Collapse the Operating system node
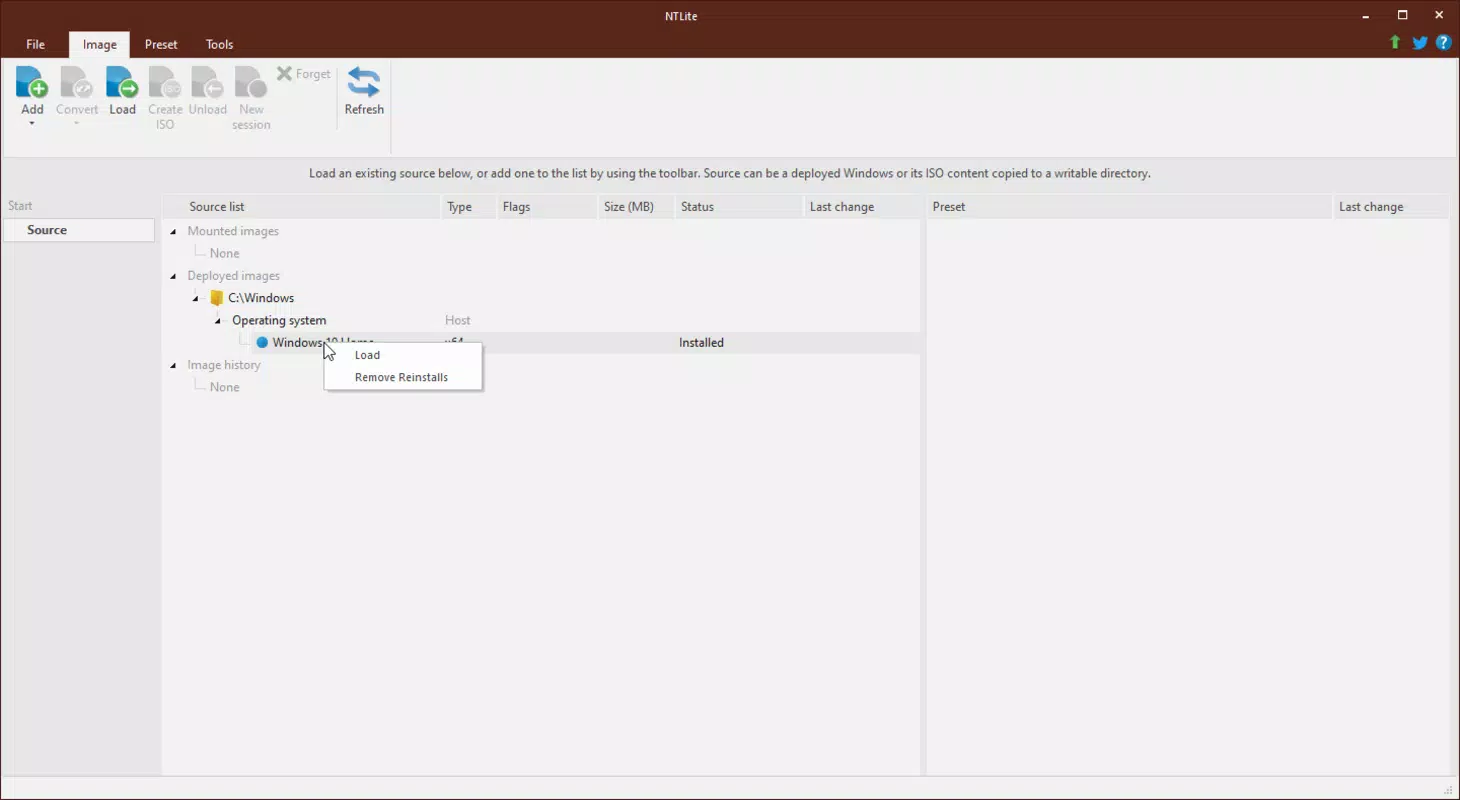The width and height of the screenshot is (1460, 800). coord(218,321)
